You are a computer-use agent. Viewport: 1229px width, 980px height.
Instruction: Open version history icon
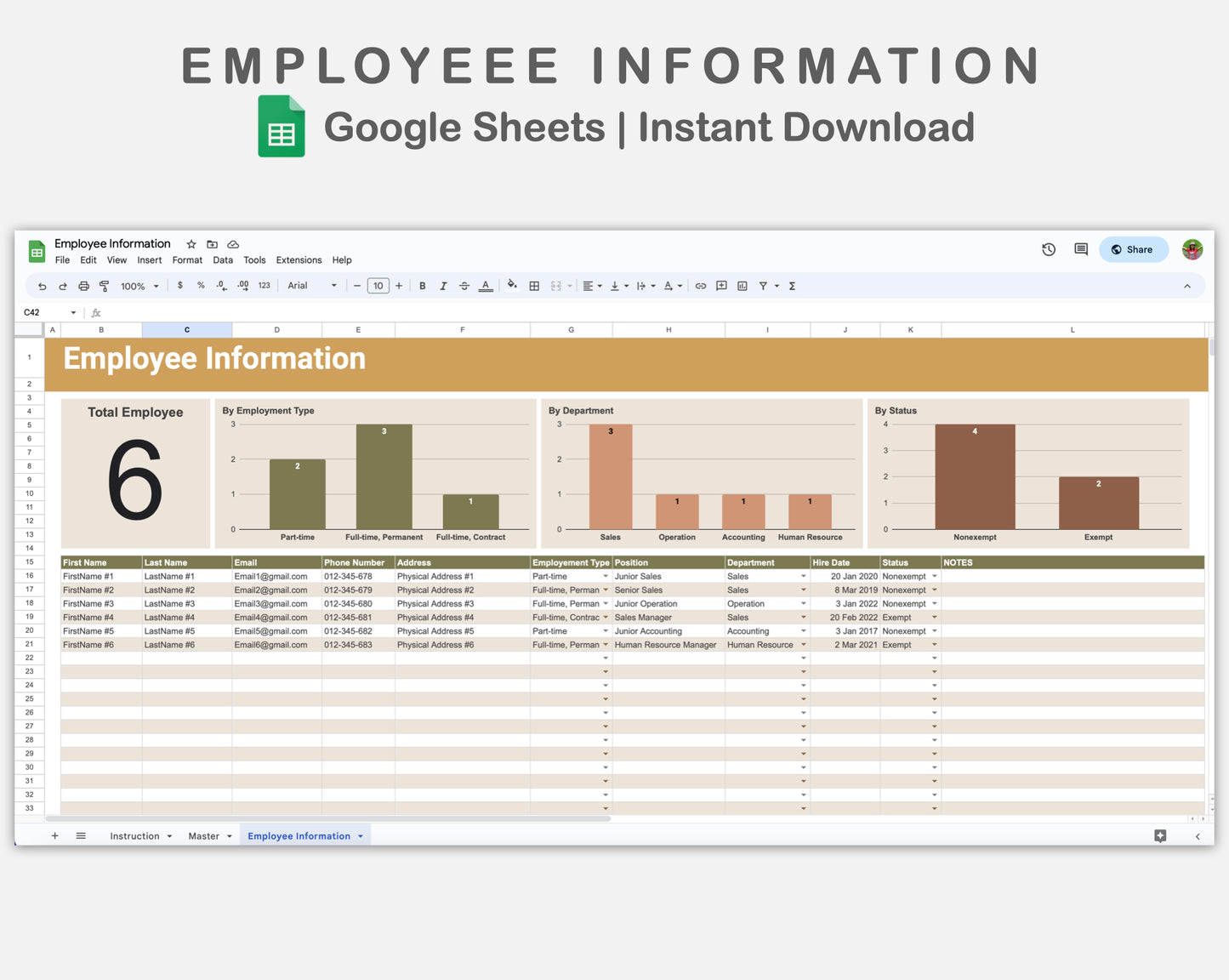(1048, 249)
